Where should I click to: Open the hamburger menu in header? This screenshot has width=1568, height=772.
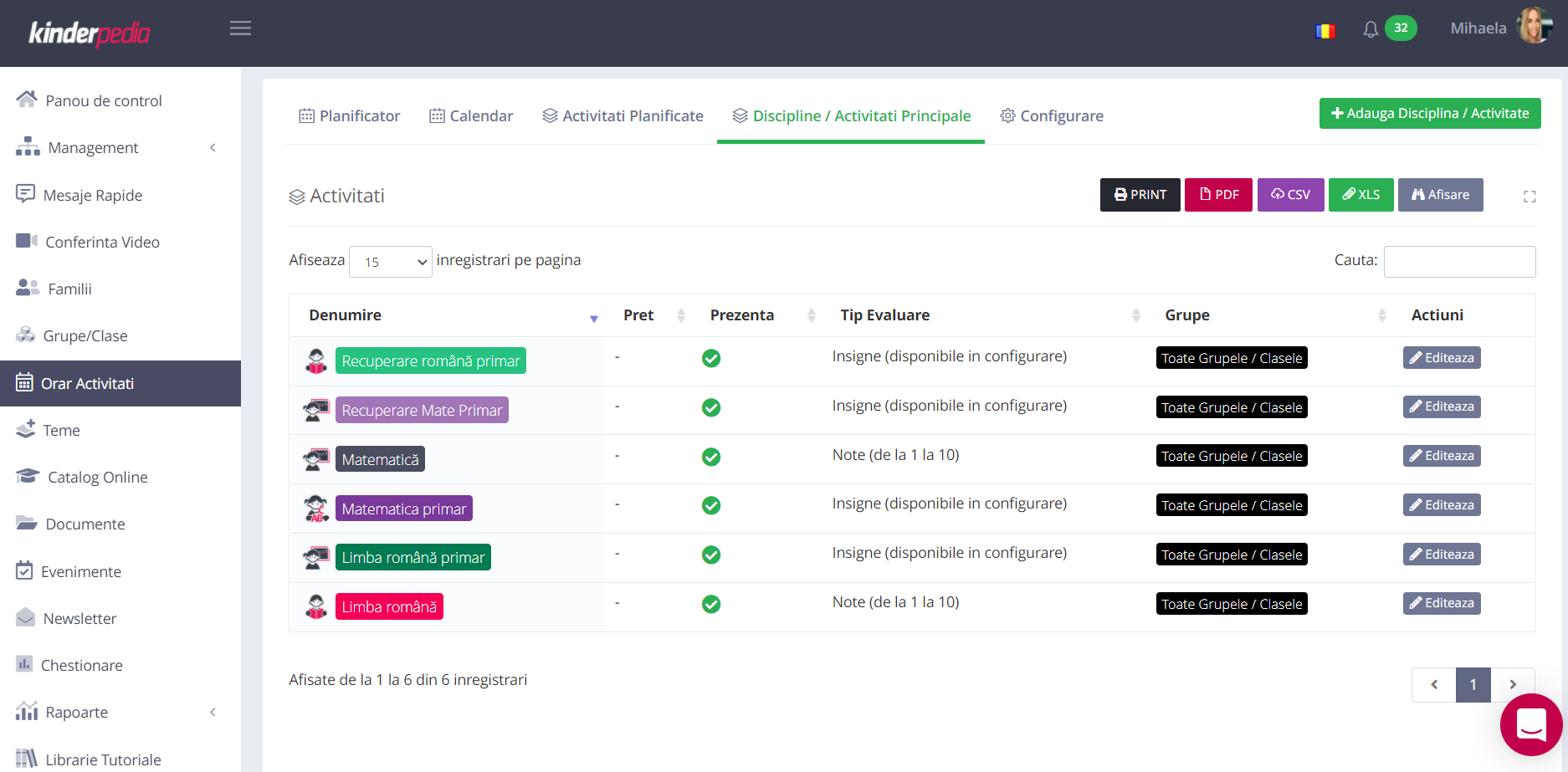coord(240,28)
